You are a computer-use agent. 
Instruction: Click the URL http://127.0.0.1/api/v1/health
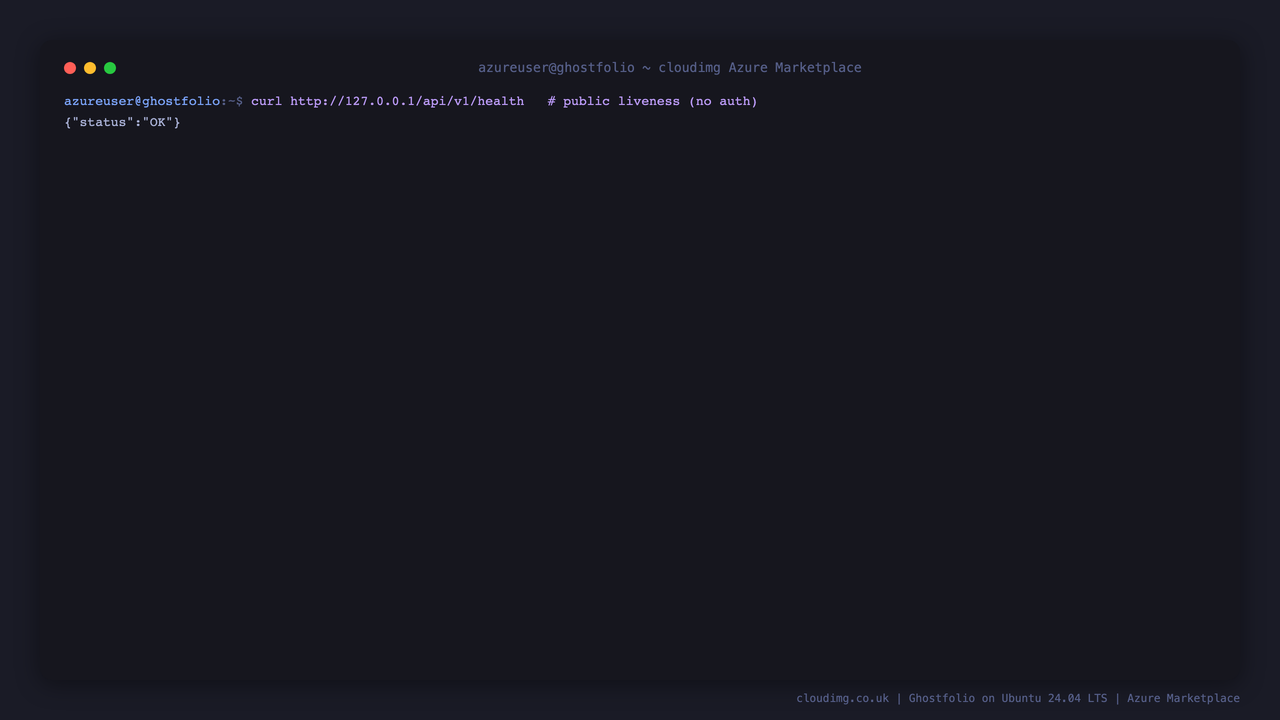point(407,101)
